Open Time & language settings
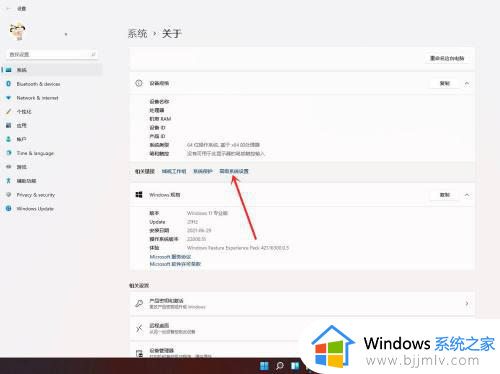 pyautogui.click(x=52, y=153)
